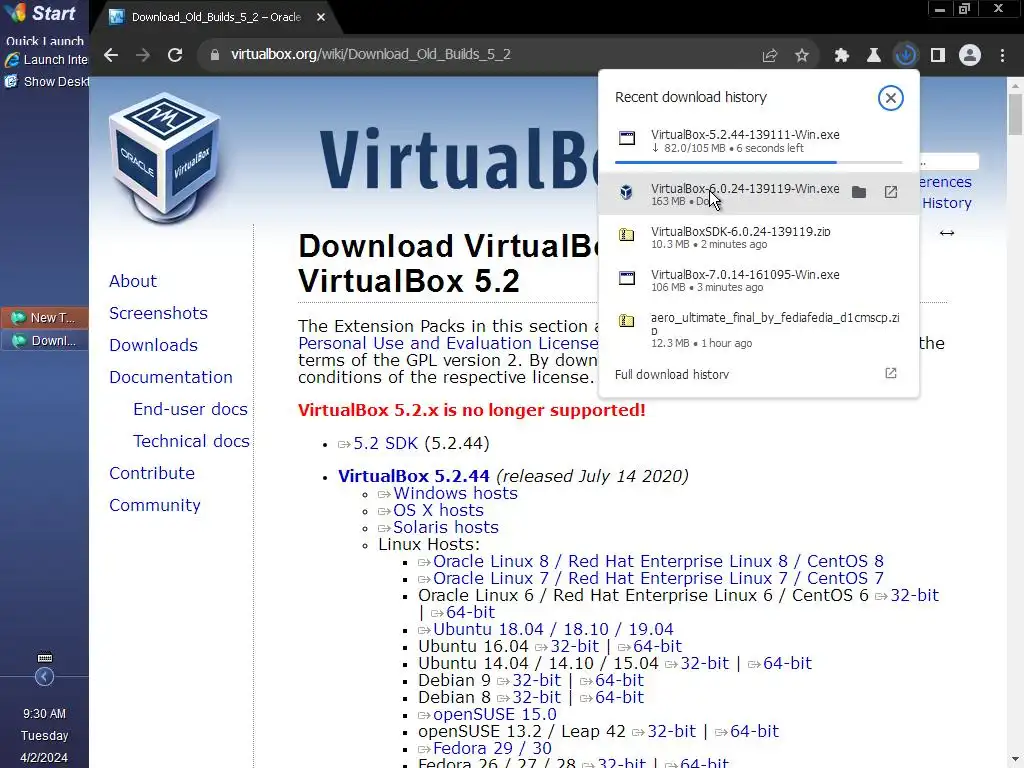Open aero_ultimate_final_by_fediafedia download entry
The image size is (1024, 768).
[x=758, y=330]
